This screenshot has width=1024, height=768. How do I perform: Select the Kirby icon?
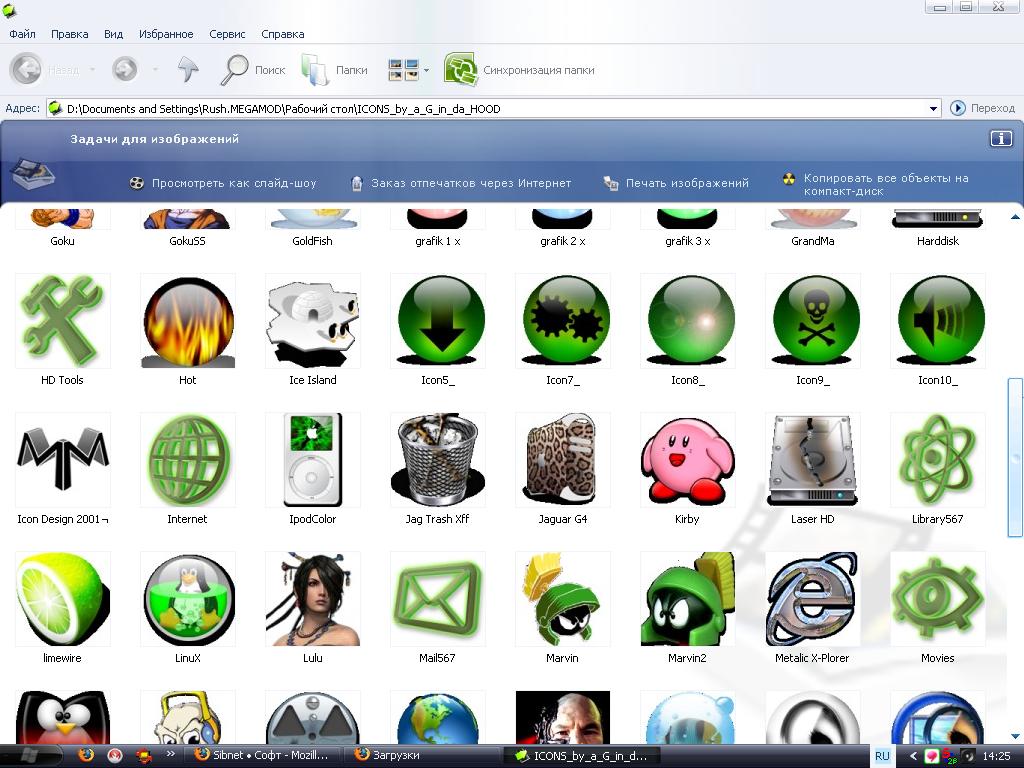[x=688, y=460]
